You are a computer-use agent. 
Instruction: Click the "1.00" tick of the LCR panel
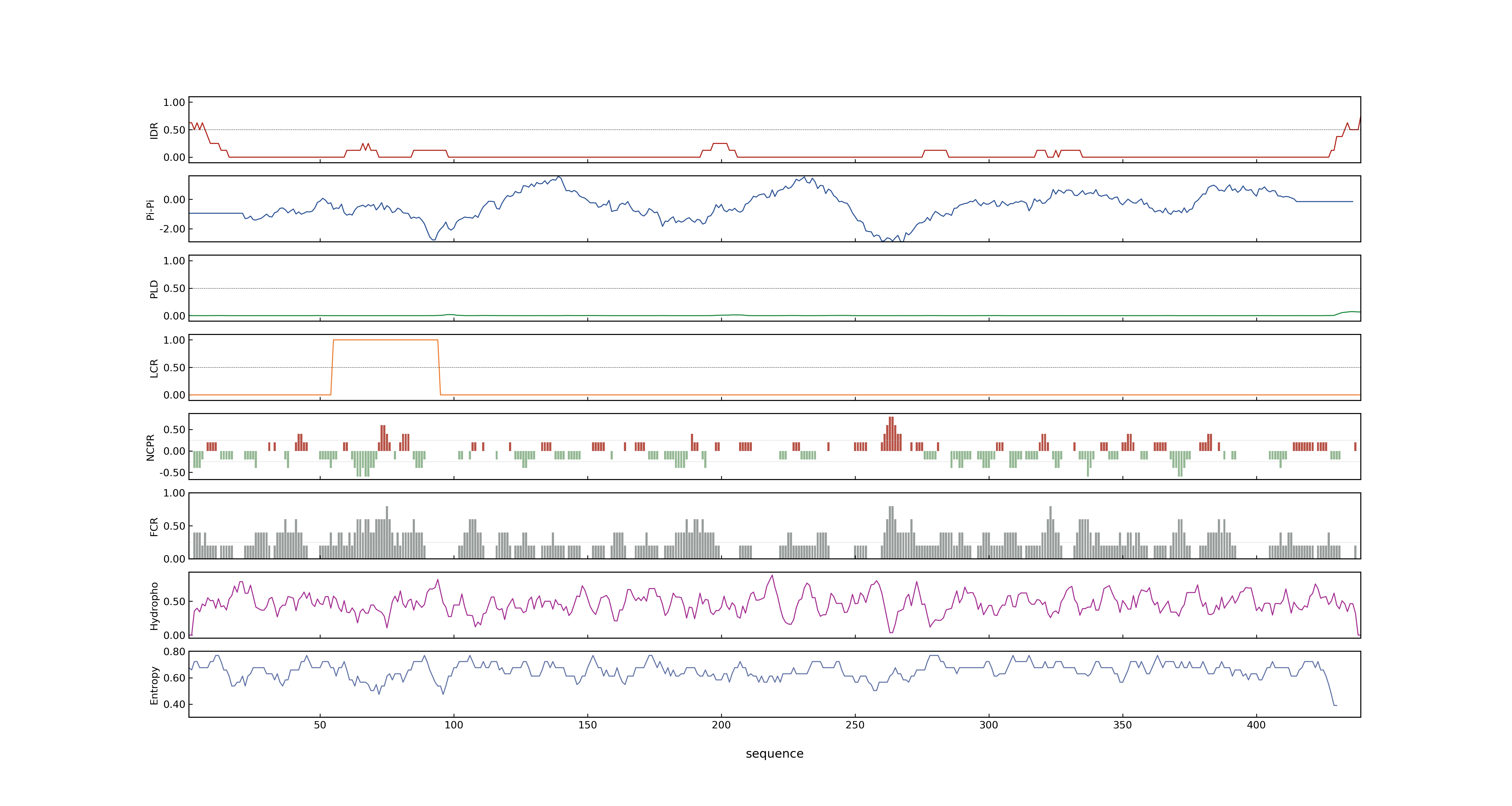pyautogui.click(x=174, y=340)
